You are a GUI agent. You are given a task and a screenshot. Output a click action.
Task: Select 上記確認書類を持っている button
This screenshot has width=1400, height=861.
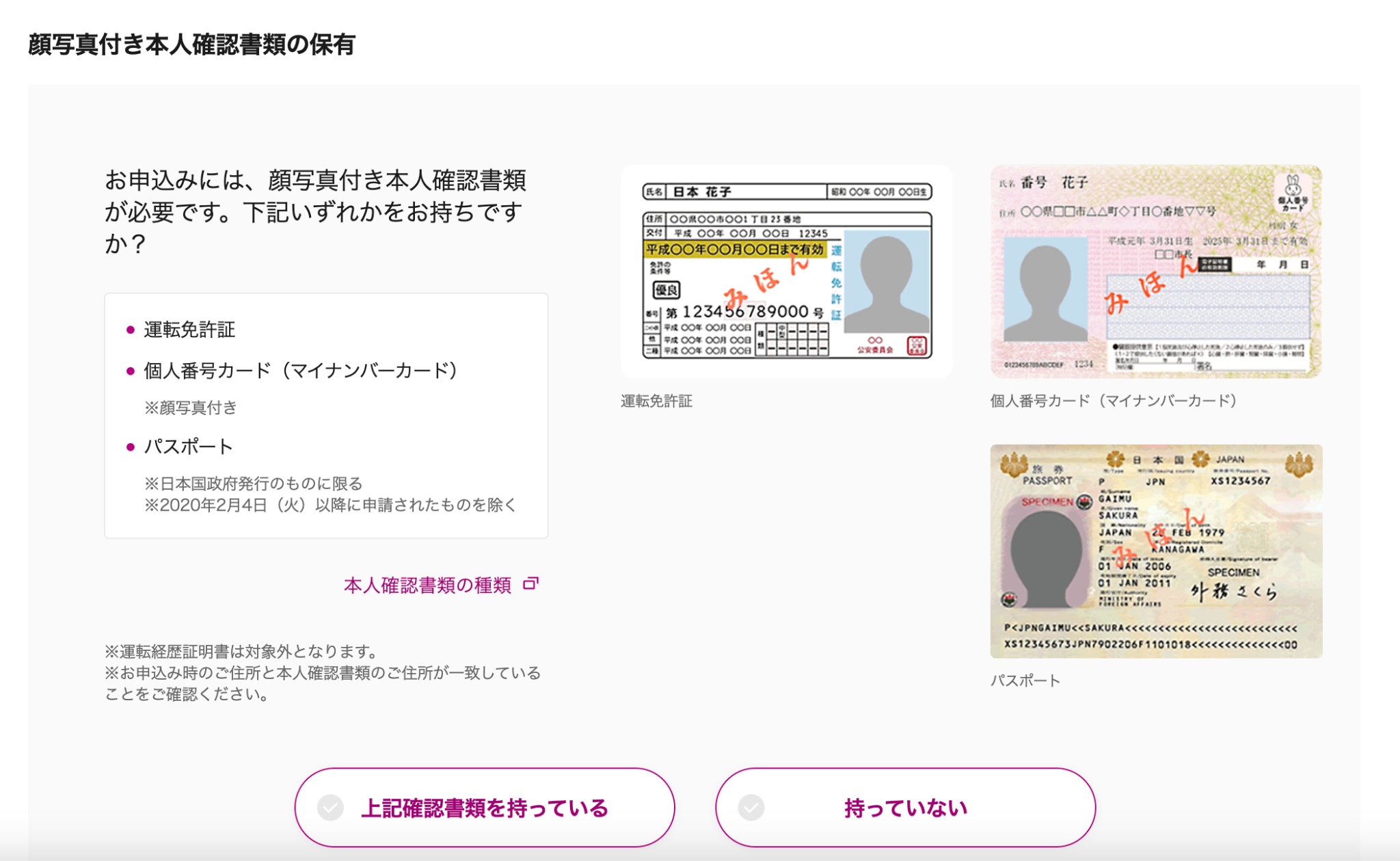point(484,808)
